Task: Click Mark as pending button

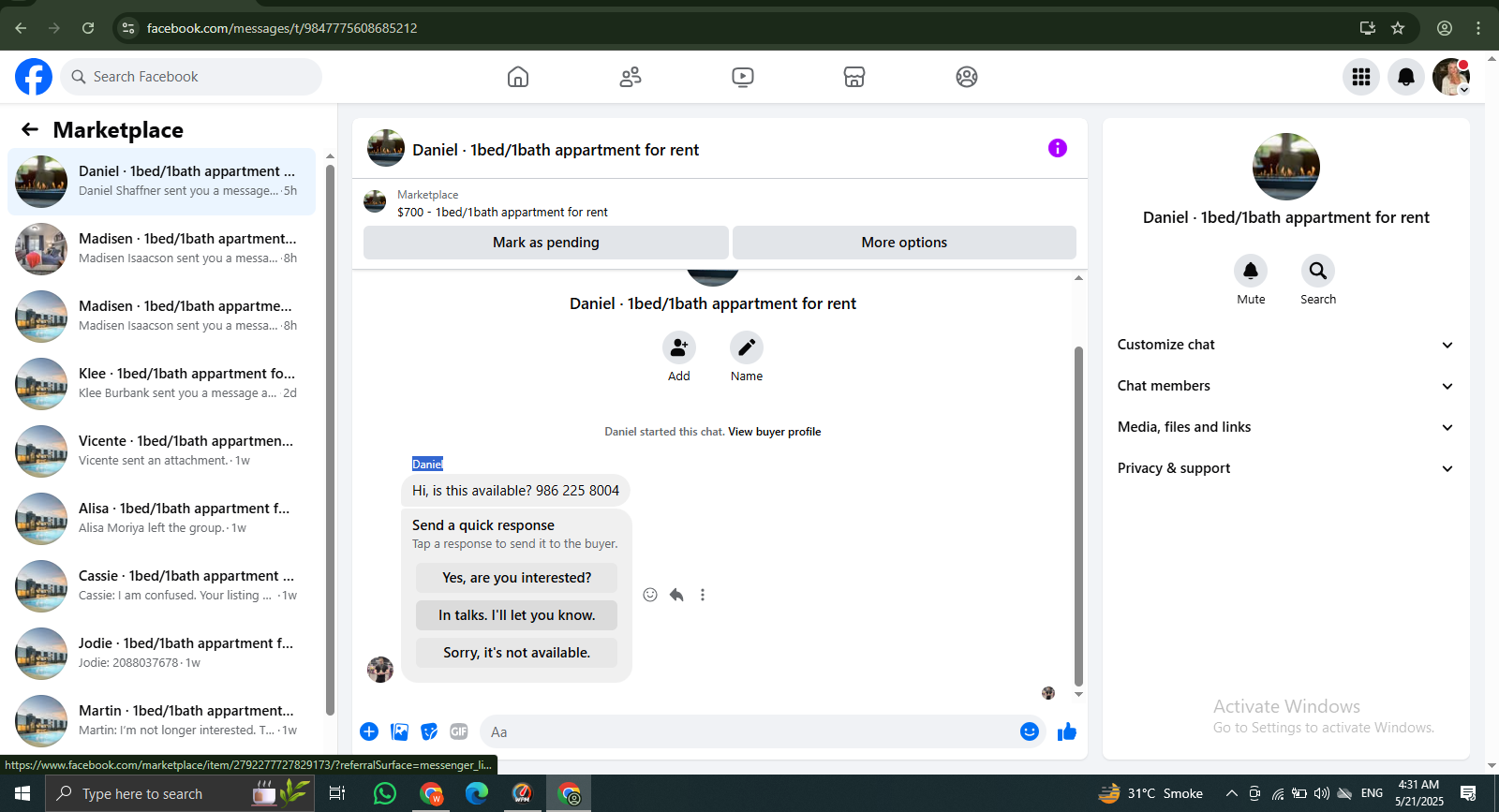Action: 546,243
